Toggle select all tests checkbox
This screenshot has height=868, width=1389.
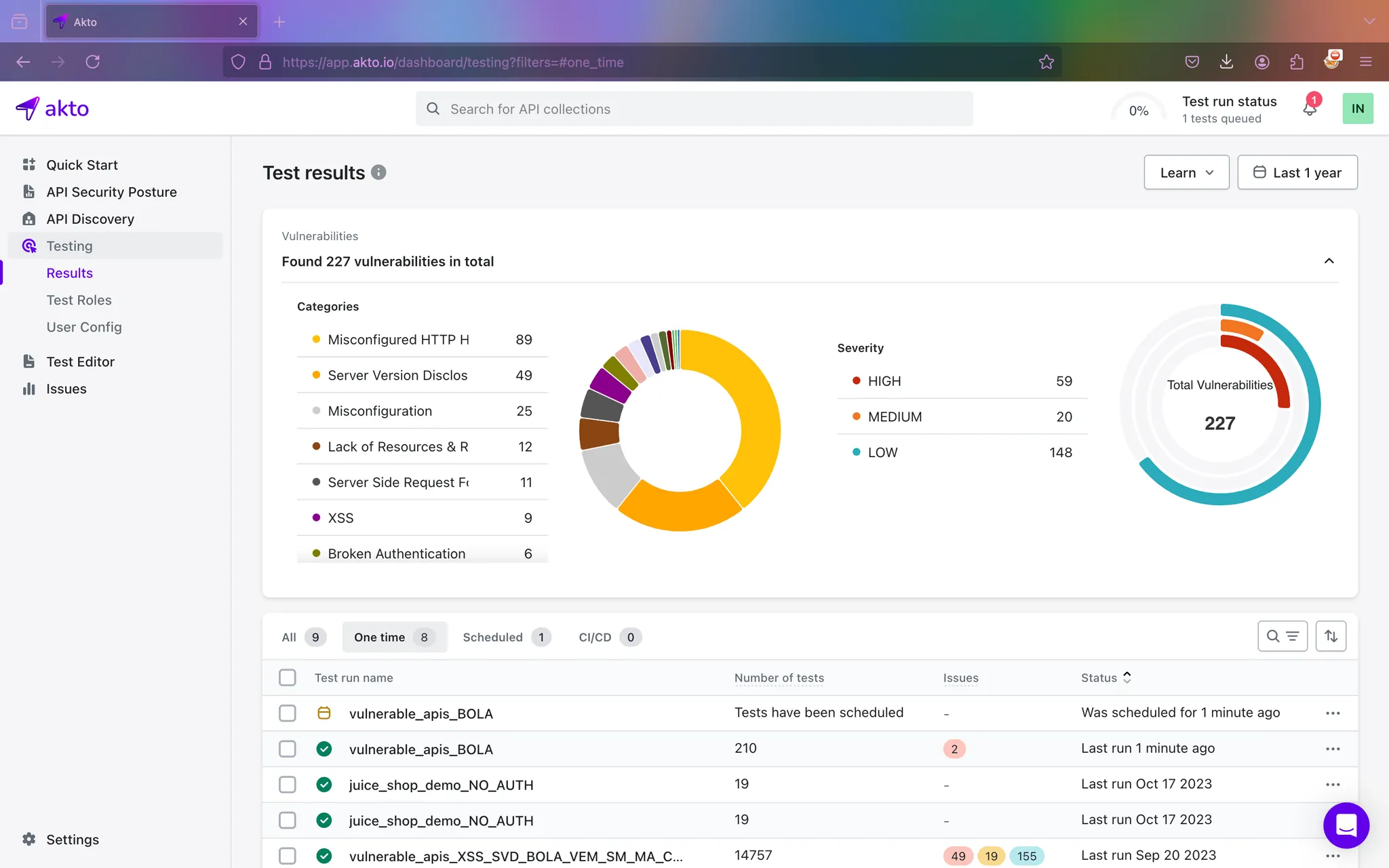pyautogui.click(x=287, y=678)
